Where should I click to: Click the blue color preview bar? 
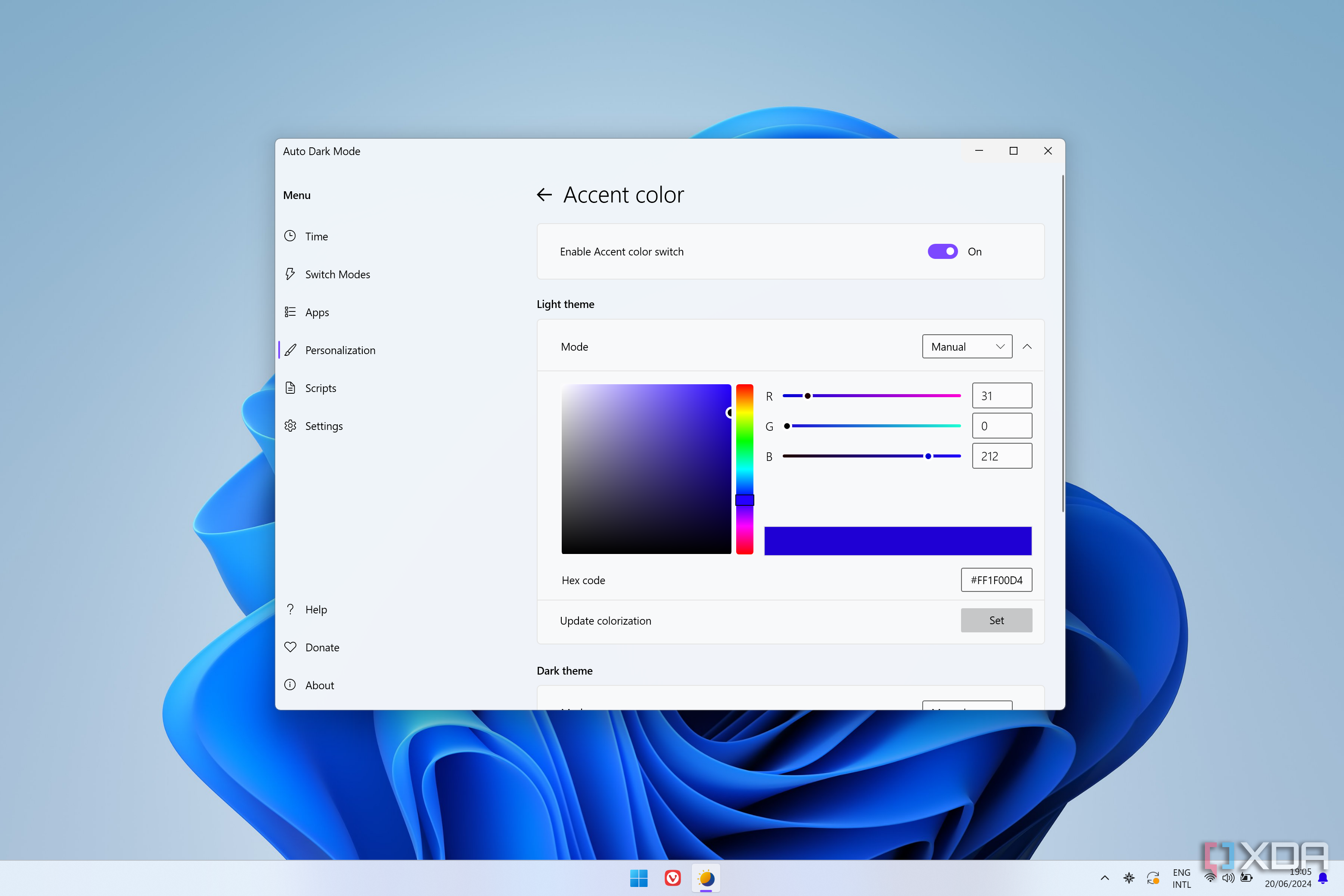point(898,541)
